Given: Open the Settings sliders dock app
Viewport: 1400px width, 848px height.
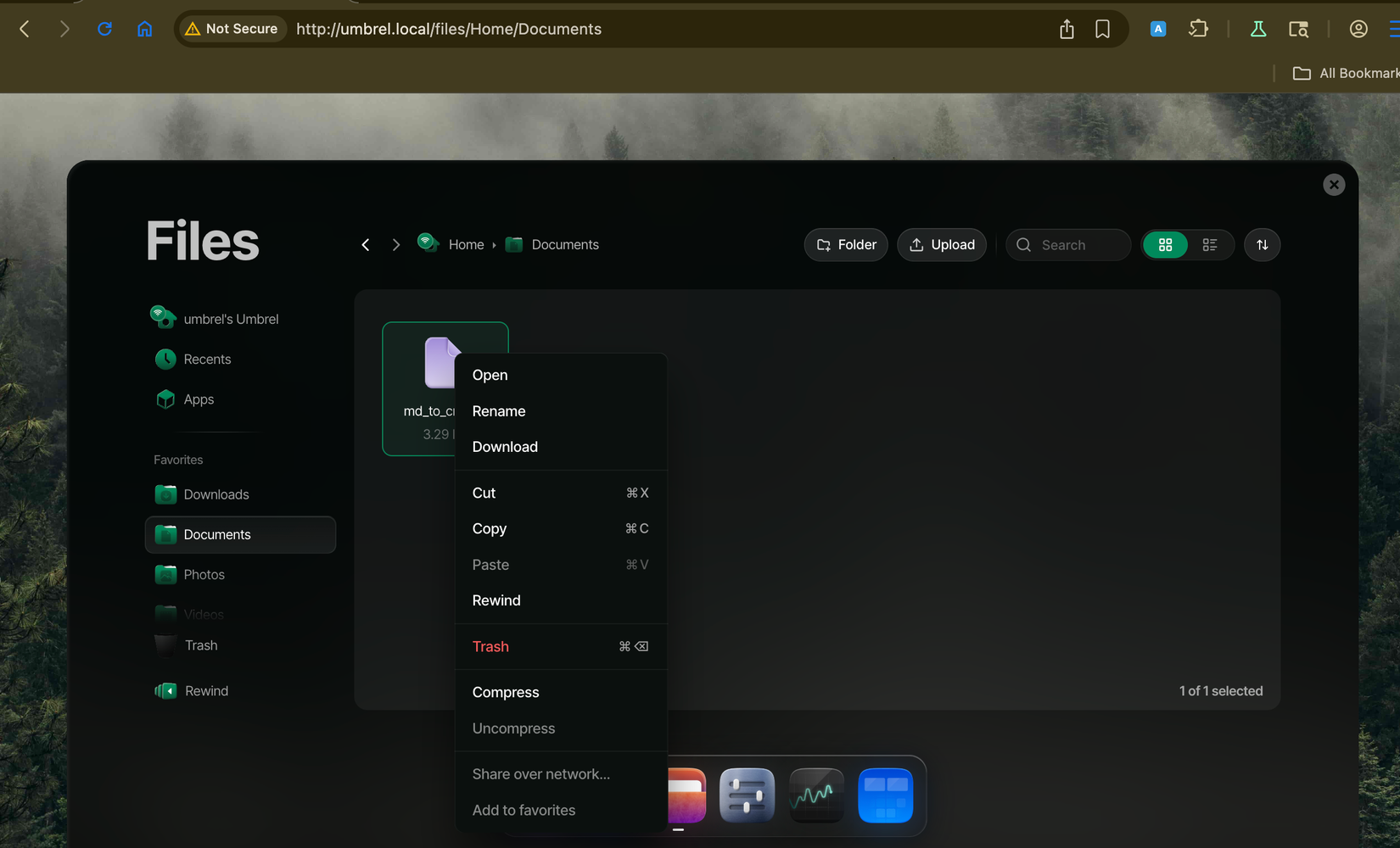Looking at the screenshot, I should click(747, 795).
